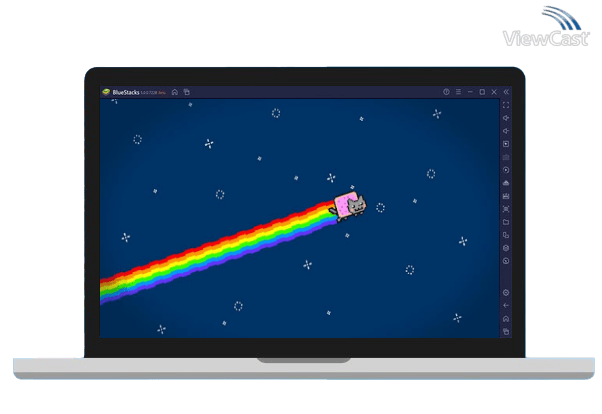Open BlueStacks settings gear in sidebar
Viewport: 602px width, 414px height.
coord(506,293)
